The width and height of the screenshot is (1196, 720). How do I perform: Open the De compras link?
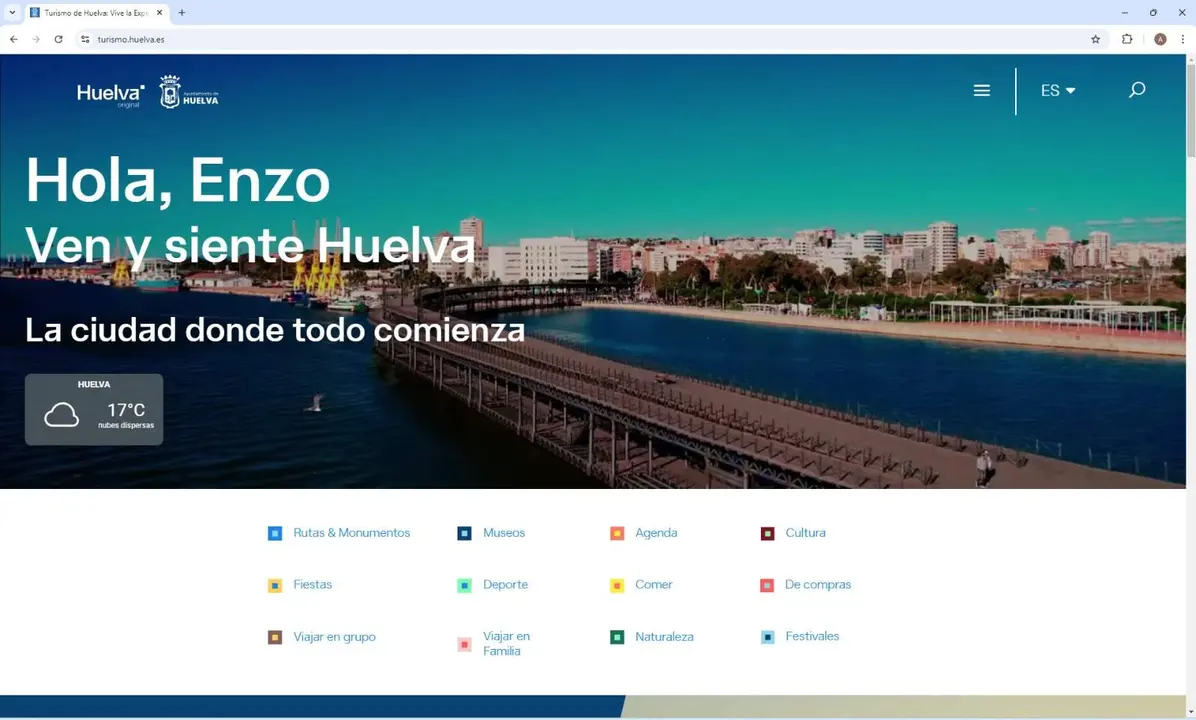point(818,585)
